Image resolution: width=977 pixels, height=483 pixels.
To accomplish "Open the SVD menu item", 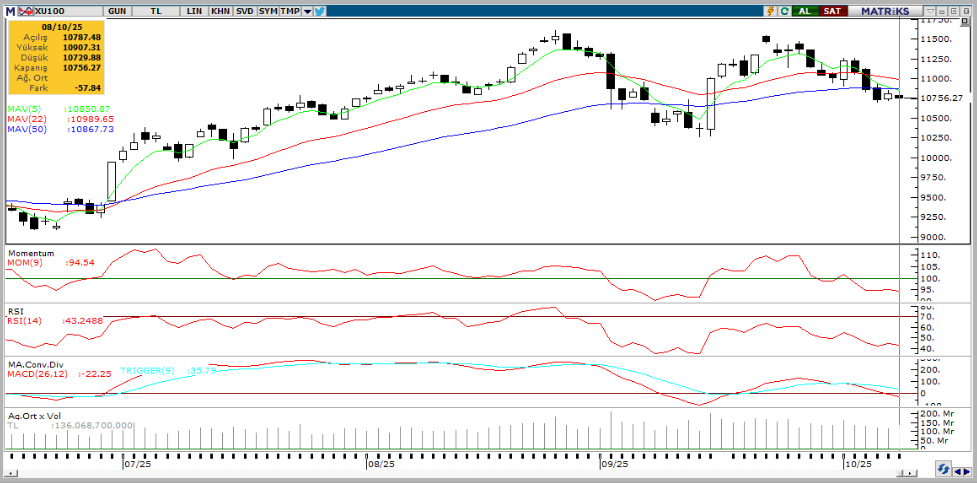I will point(244,11).
